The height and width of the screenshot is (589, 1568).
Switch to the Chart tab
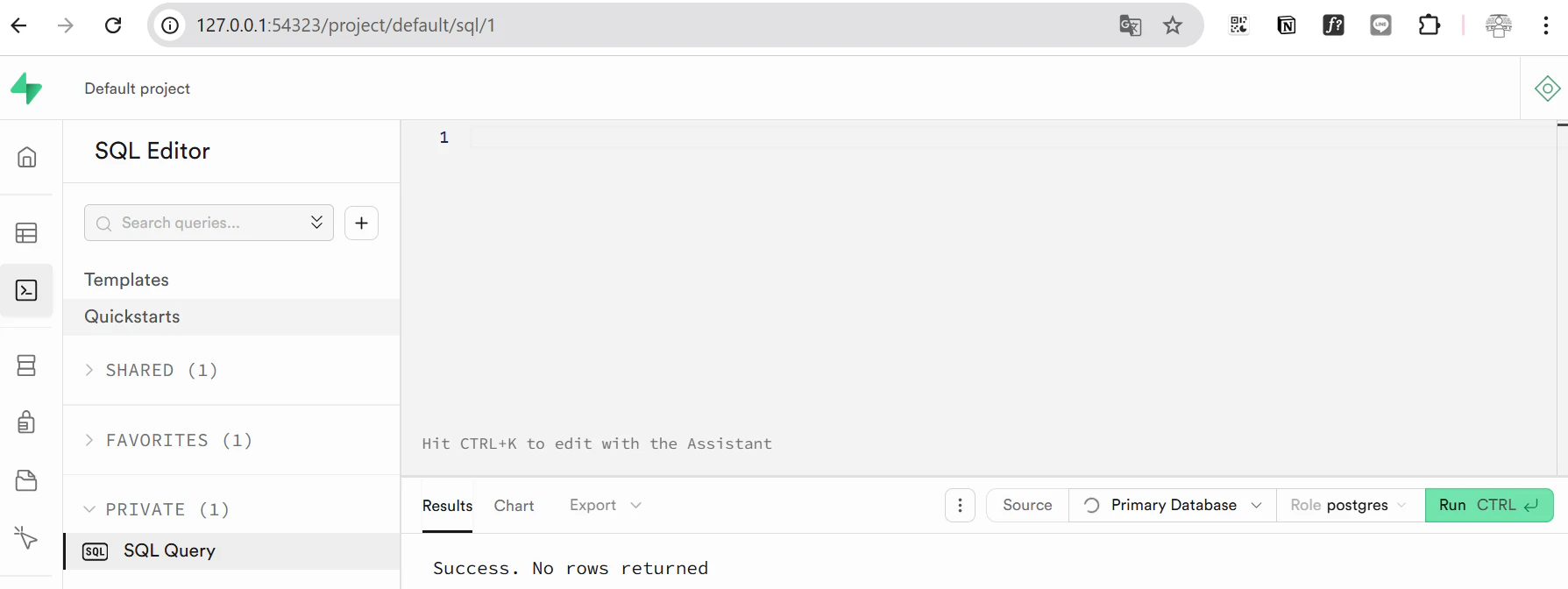pos(514,506)
